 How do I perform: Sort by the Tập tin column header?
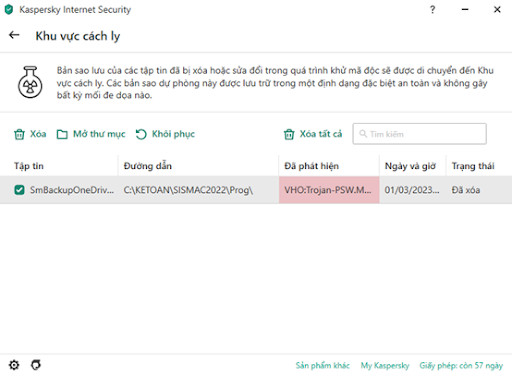click(x=29, y=166)
